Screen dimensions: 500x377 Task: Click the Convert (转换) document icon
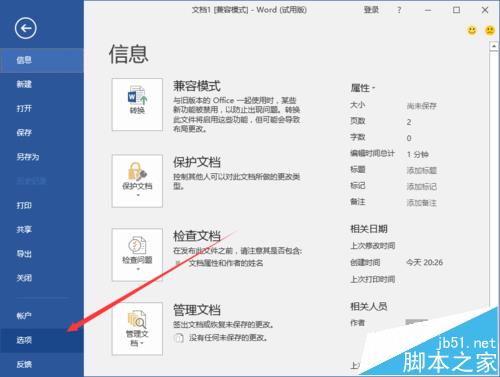tap(137, 104)
